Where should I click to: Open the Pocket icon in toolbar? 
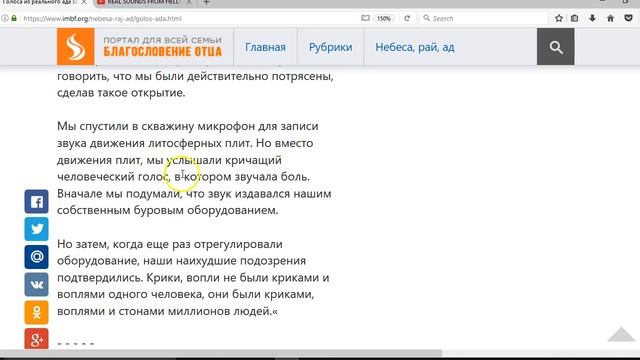629,18
